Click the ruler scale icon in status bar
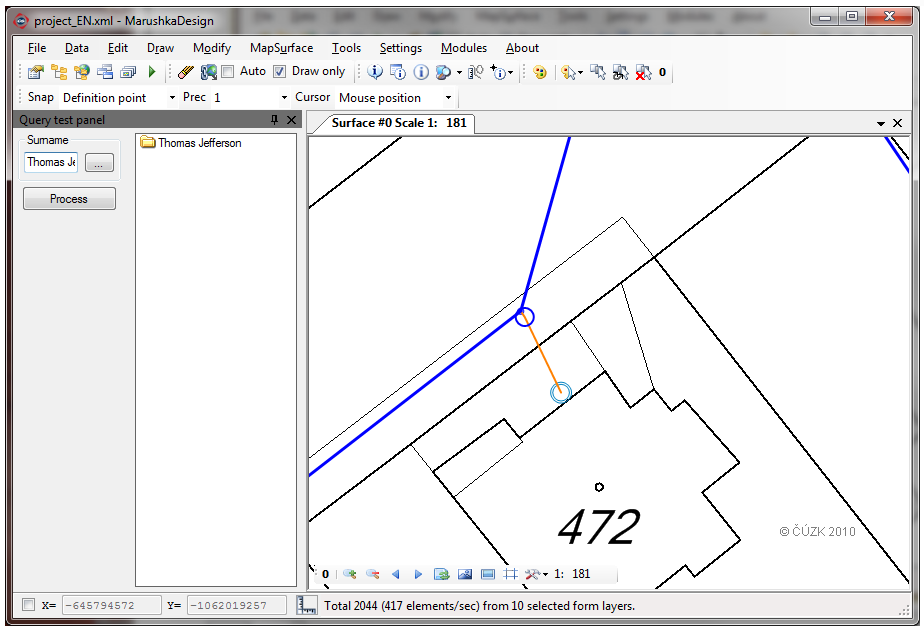Viewport: 924px width, 629px height. (306, 605)
